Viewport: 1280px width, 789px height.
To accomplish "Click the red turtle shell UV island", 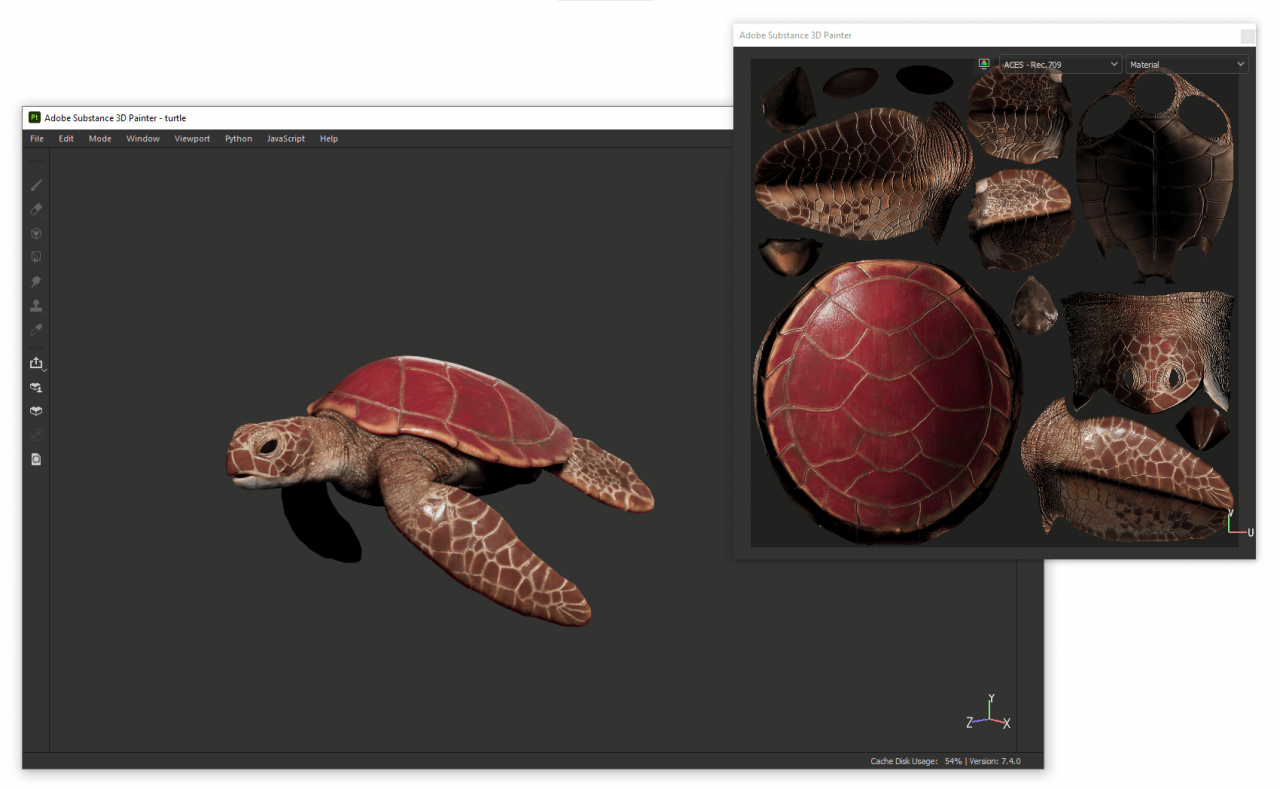I will tap(886, 400).
